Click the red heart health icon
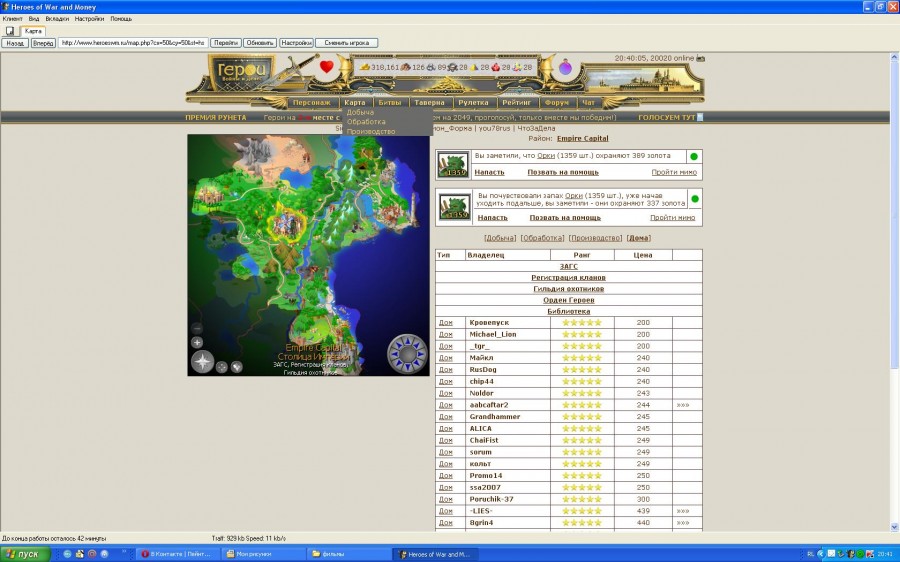 (x=327, y=67)
